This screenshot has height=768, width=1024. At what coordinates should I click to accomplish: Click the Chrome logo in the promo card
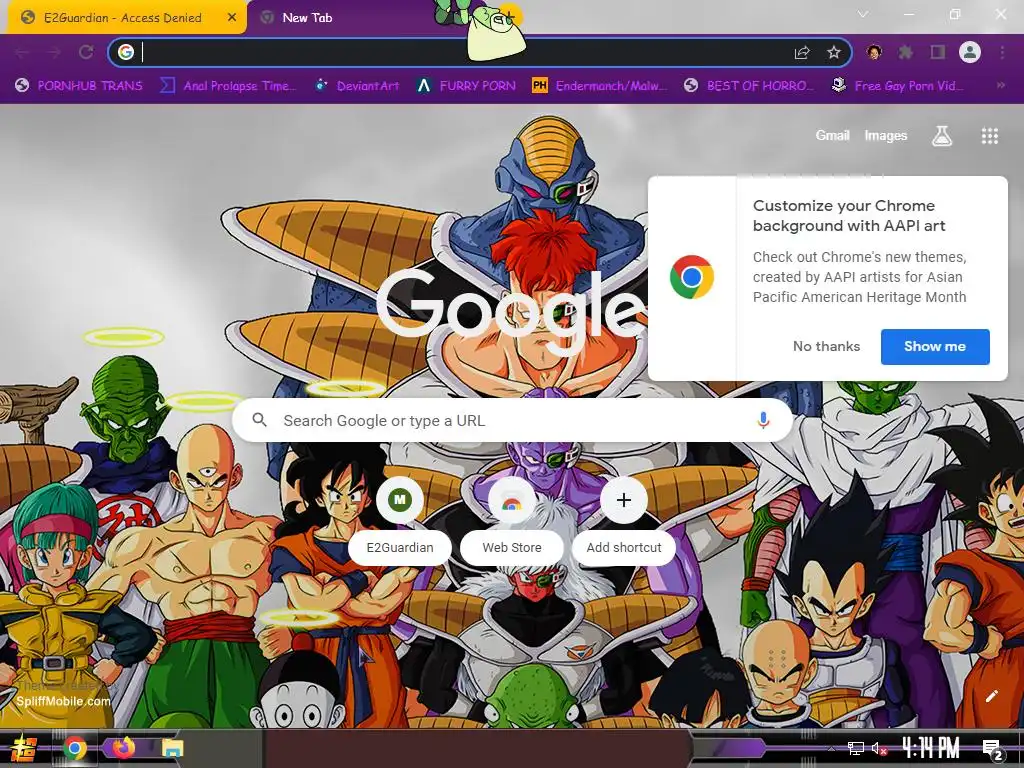tap(692, 277)
